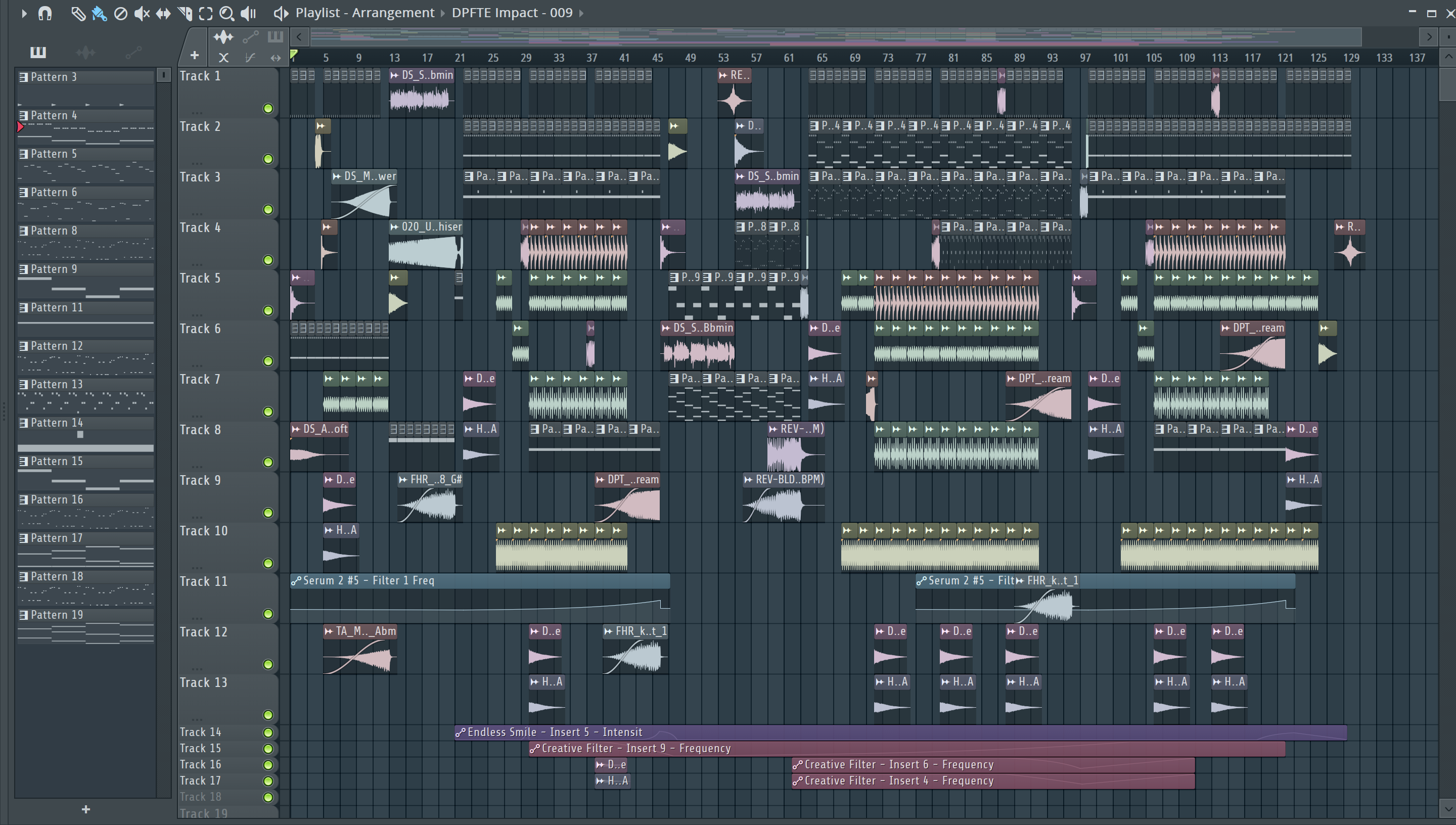
Task: Open the 'DS_M..wer' clip menu on Track 3
Action: 337,177
